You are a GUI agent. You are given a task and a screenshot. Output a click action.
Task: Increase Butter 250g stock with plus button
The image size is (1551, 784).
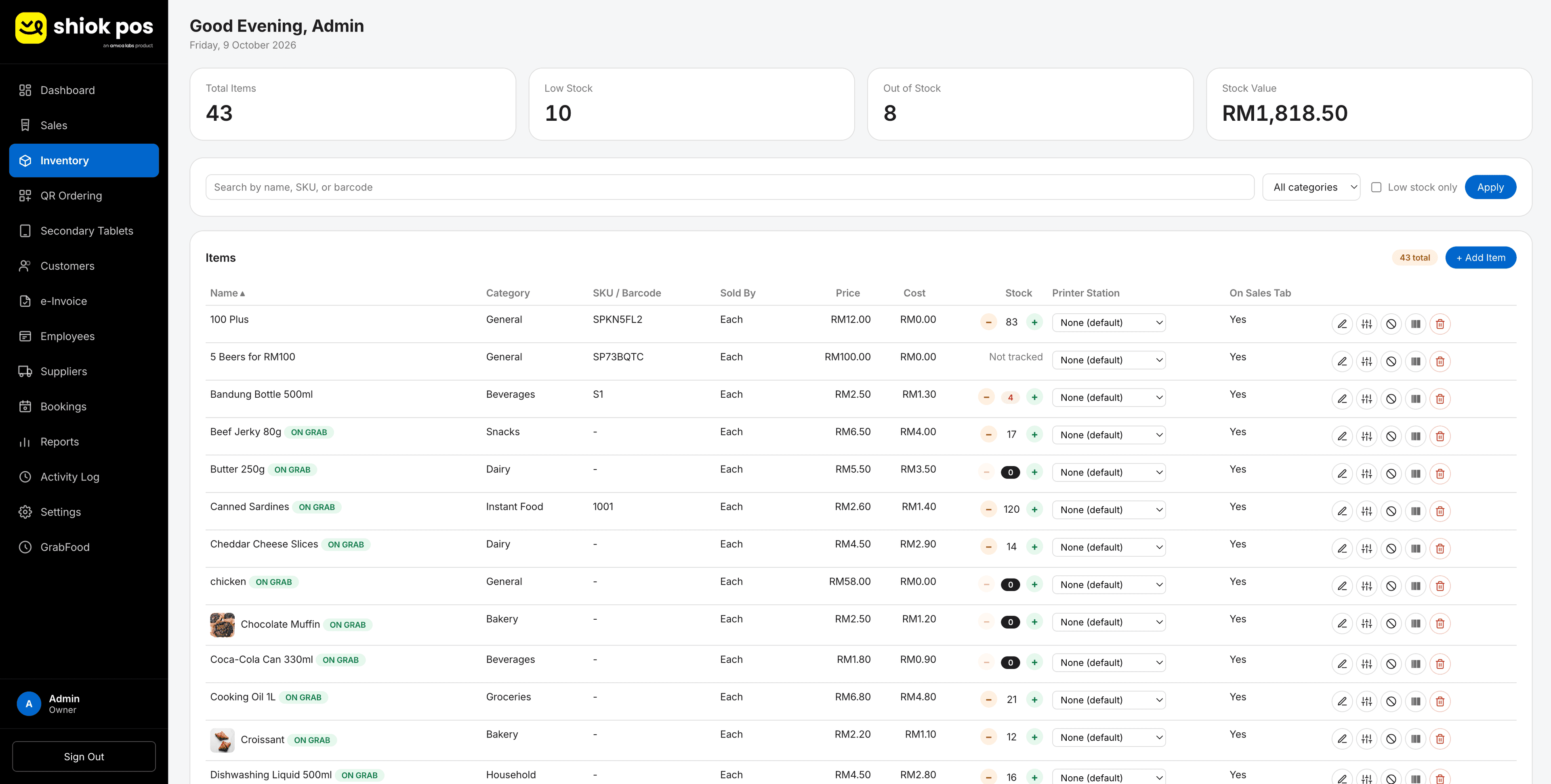(1034, 472)
